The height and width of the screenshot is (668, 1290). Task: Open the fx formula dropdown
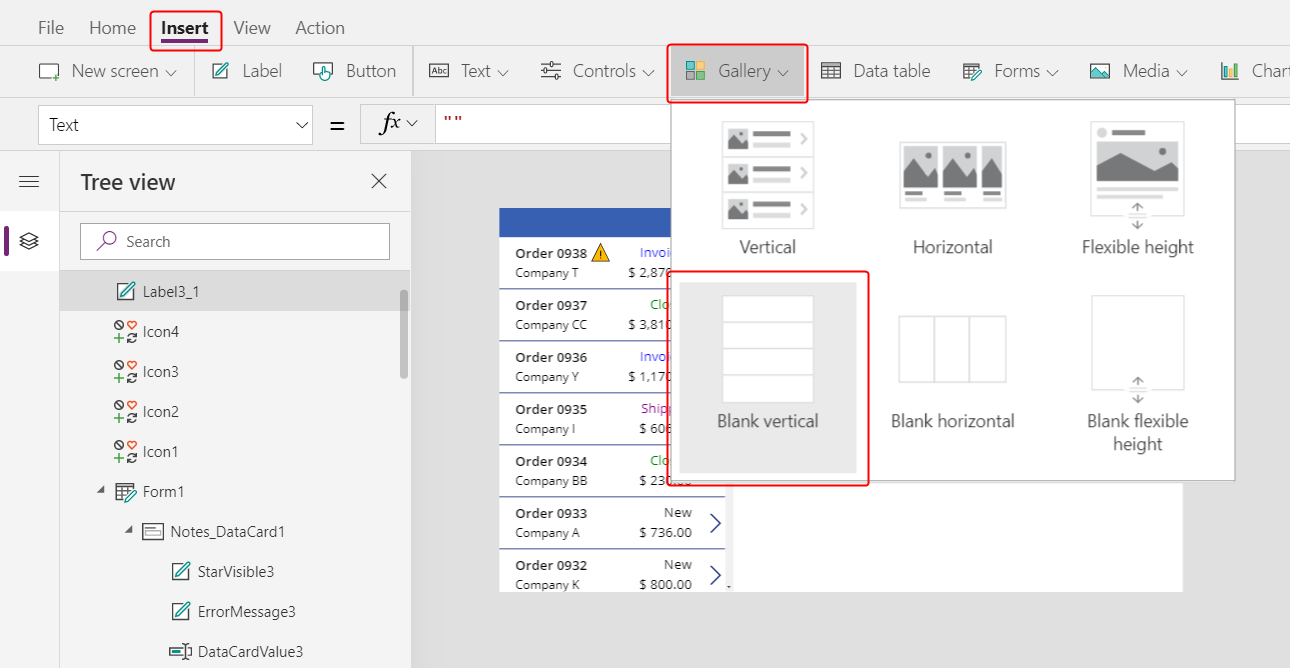(398, 124)
